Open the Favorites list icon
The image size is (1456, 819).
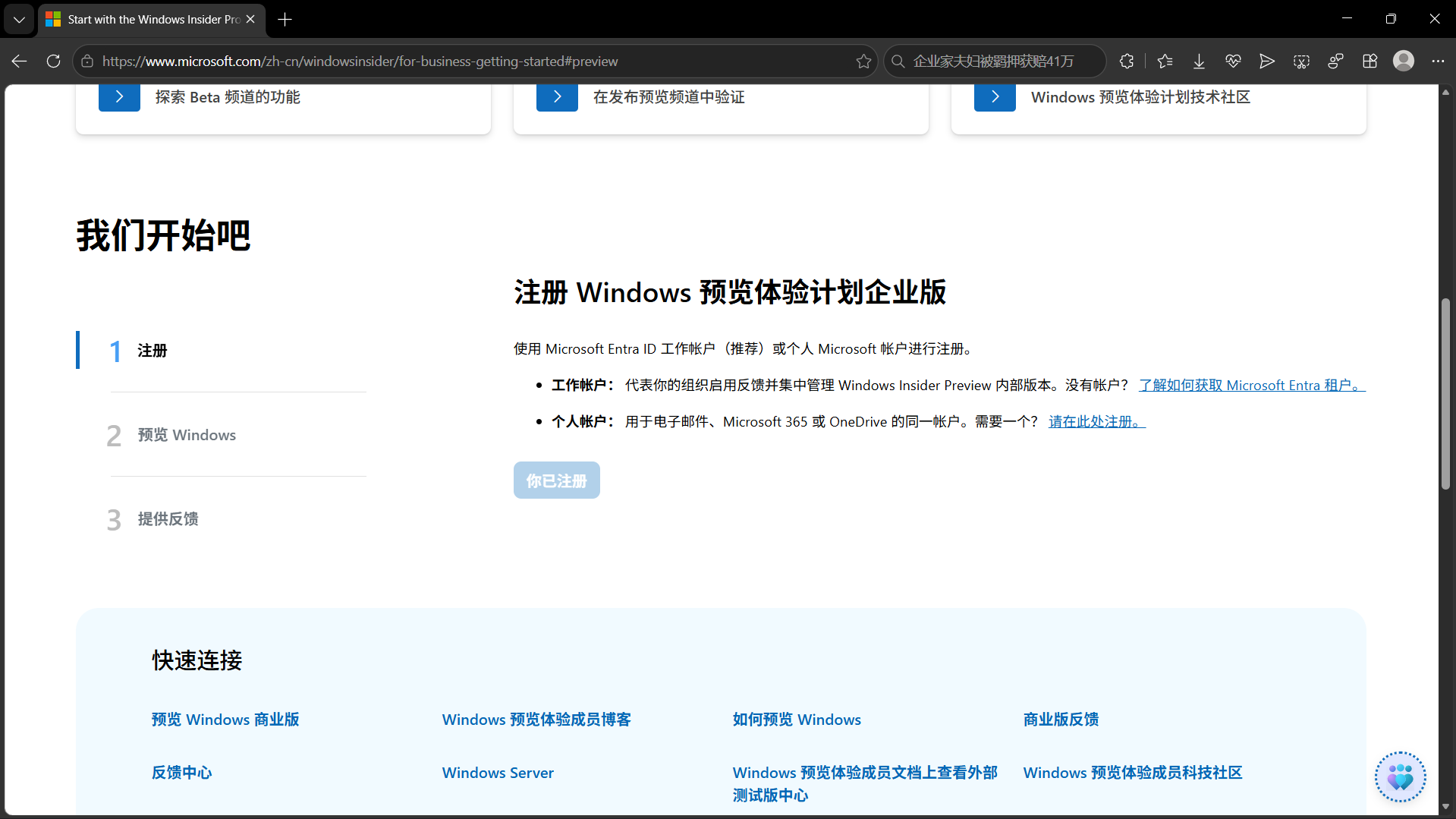pyautogui.click(x=1165, y=61)
